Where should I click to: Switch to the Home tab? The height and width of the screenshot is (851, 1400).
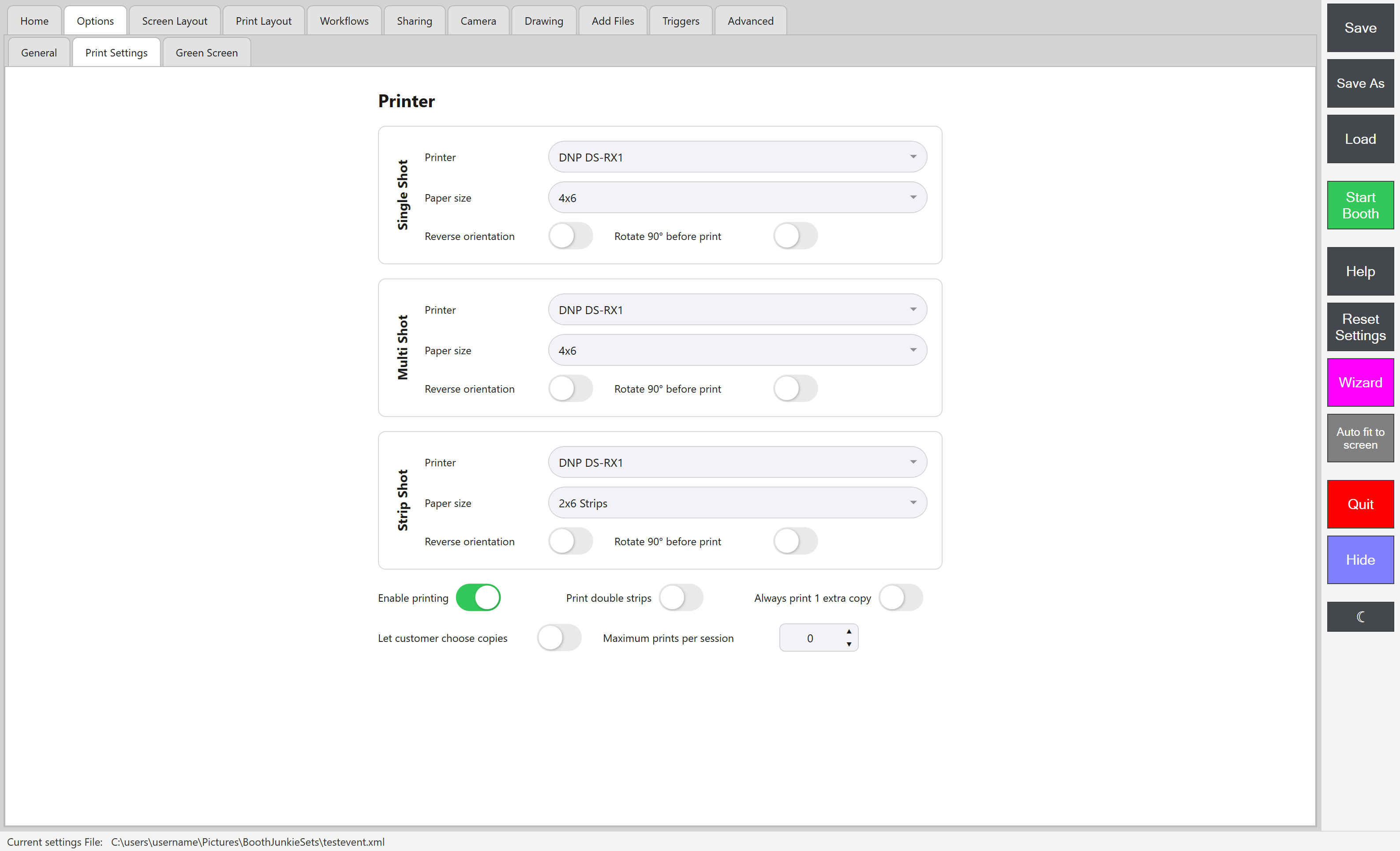[34, 20]
